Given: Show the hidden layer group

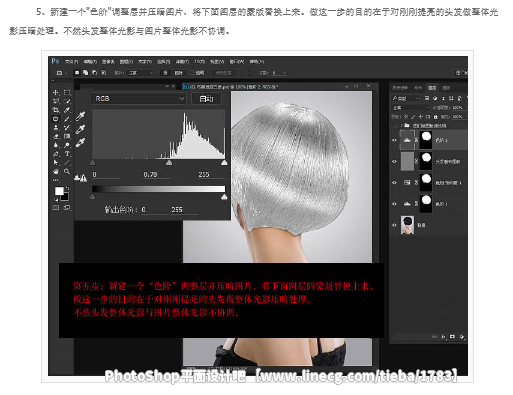Looking at the screenshot, I should (x=394, y=126).
